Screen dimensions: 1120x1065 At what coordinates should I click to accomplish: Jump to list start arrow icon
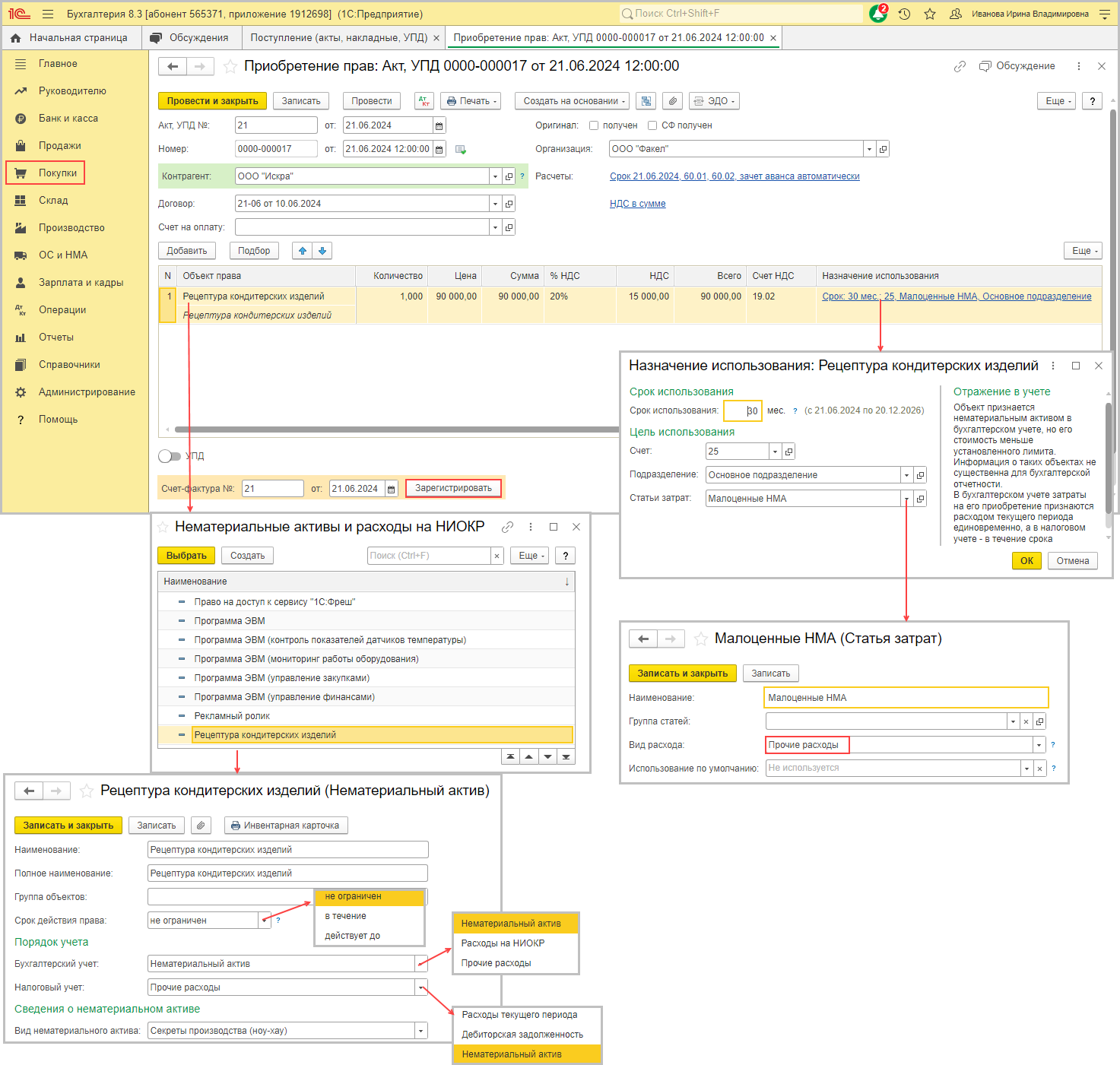click(x=510, y=756)
